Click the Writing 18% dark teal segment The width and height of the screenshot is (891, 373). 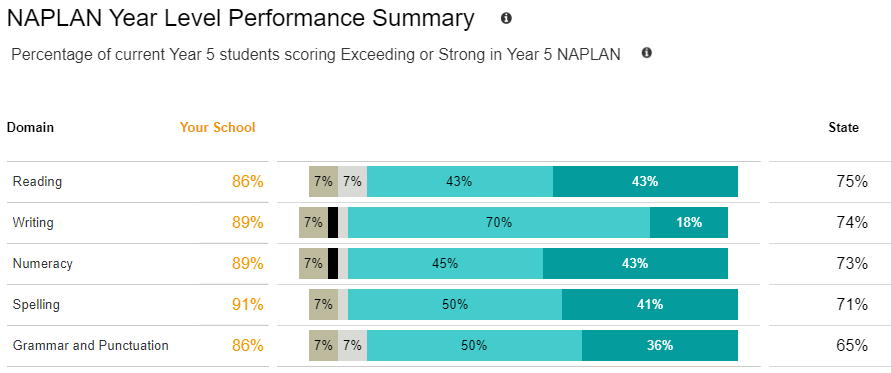tap(689, 222)
